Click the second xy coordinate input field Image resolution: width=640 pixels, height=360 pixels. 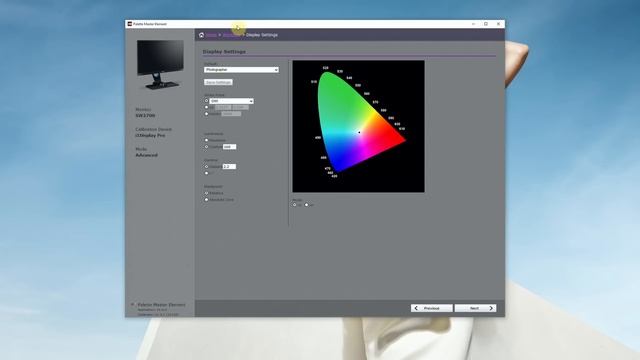click(x=240, y=107)
